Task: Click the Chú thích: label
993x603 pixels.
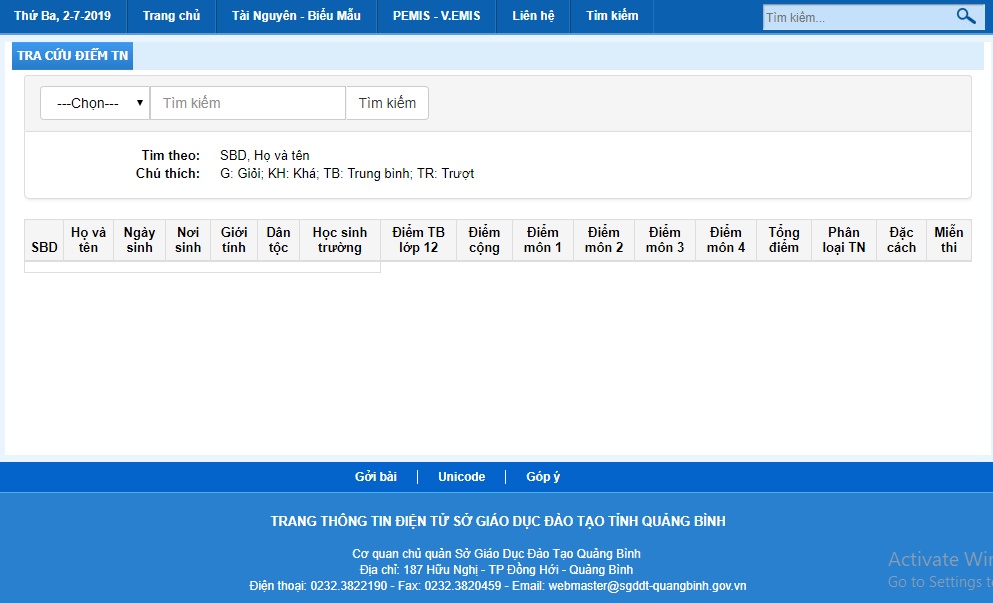Action: click(168, 174)
